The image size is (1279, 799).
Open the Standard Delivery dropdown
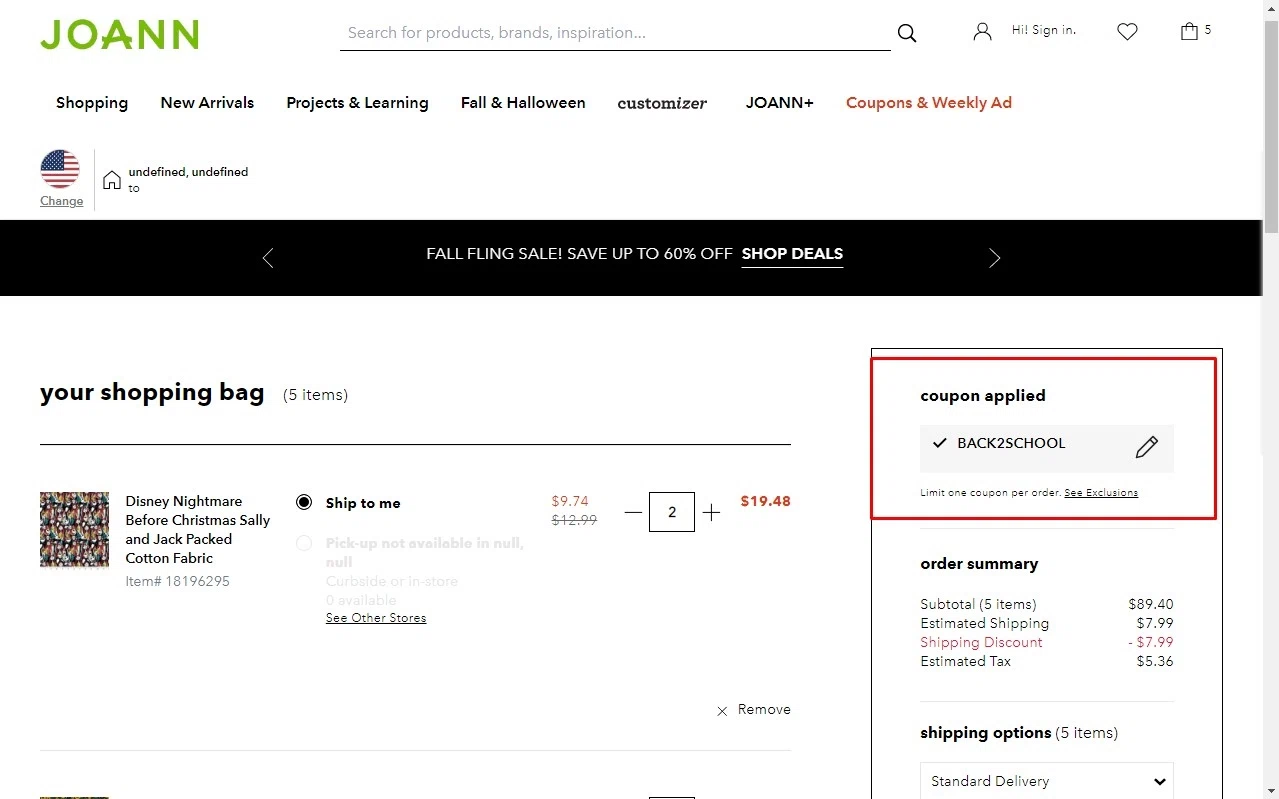(1047, 781)
